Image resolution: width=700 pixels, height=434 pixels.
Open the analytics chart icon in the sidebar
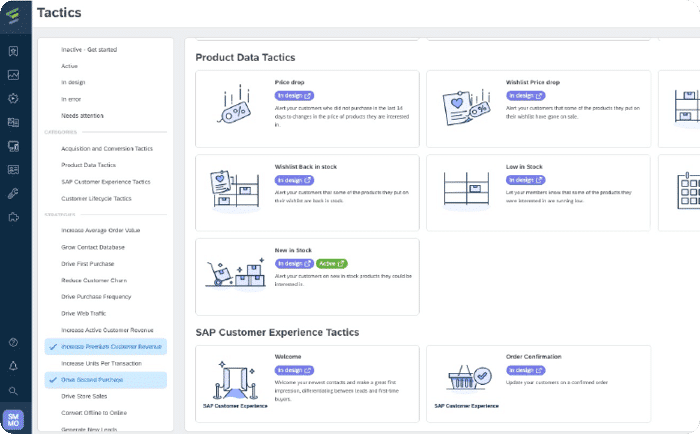[13, 75]
